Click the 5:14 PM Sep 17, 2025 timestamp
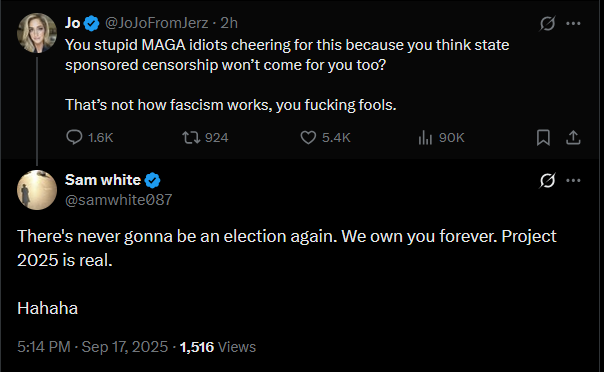The image size is (604, 372). coord(92,347)
